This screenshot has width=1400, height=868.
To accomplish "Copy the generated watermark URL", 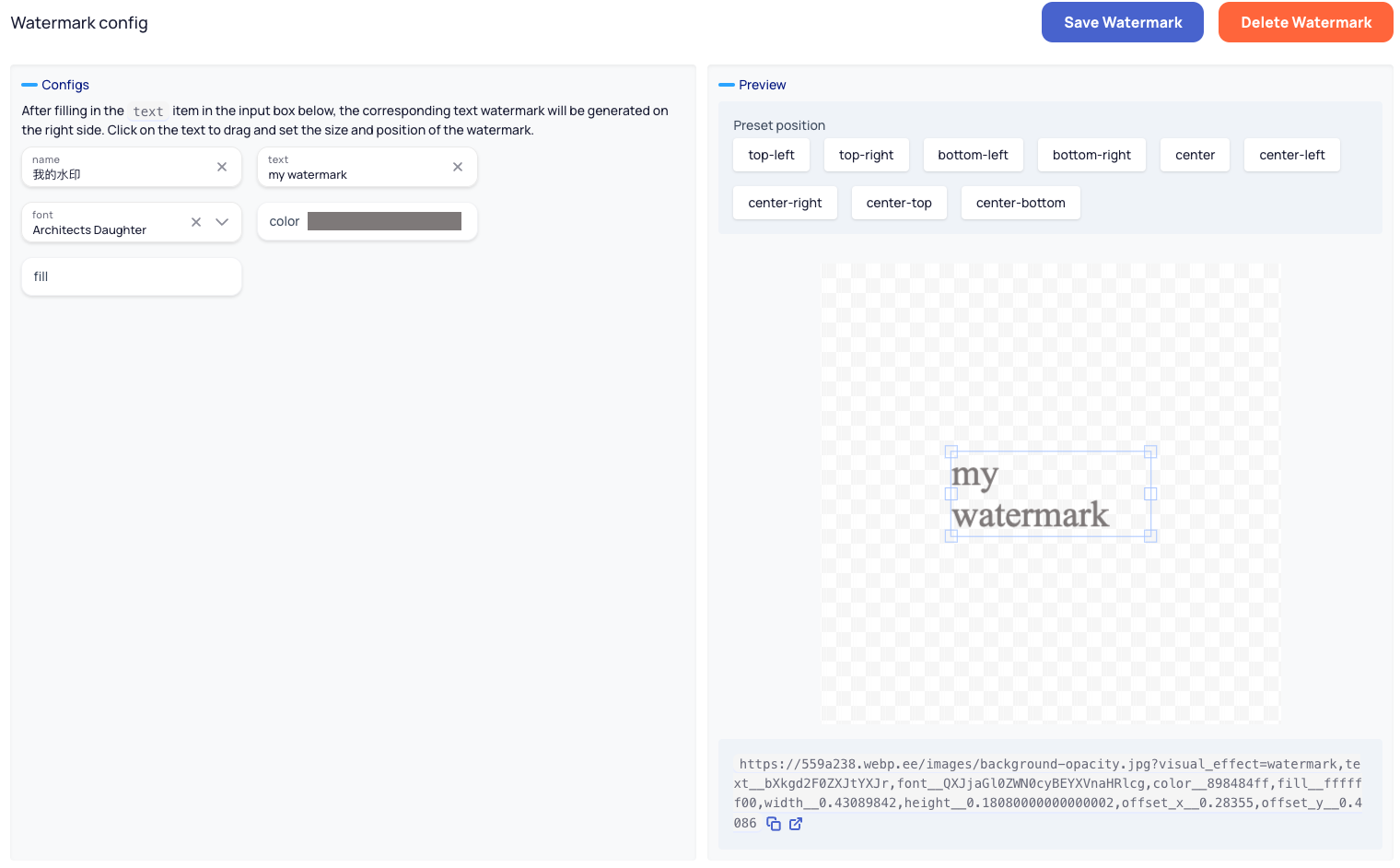I will pyautogui.click(x=773, y=823).
